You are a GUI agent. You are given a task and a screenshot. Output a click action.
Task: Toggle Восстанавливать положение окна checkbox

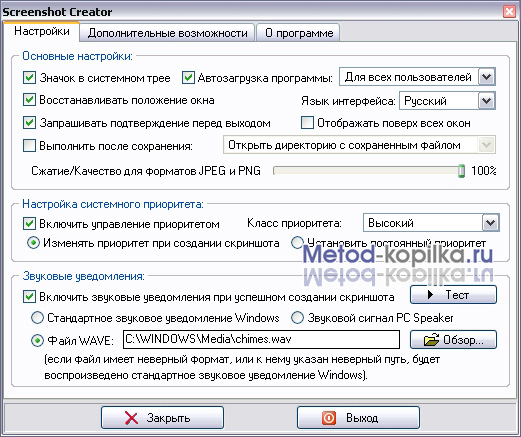click(x=29, y=100)
